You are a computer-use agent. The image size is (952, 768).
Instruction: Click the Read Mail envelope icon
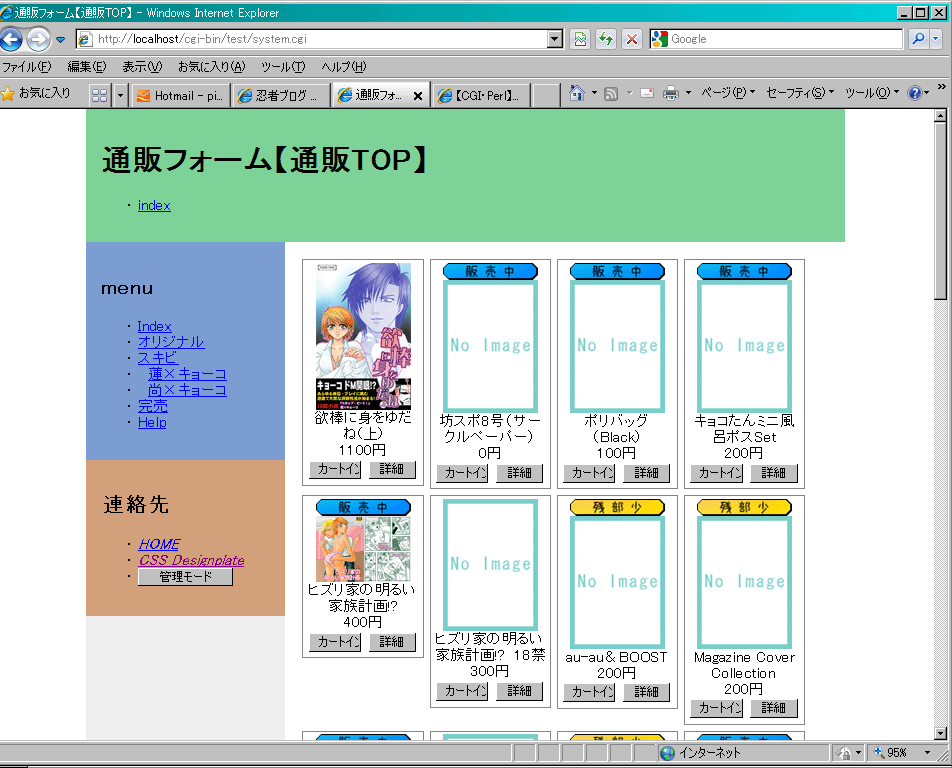click(x=647, y=93)
